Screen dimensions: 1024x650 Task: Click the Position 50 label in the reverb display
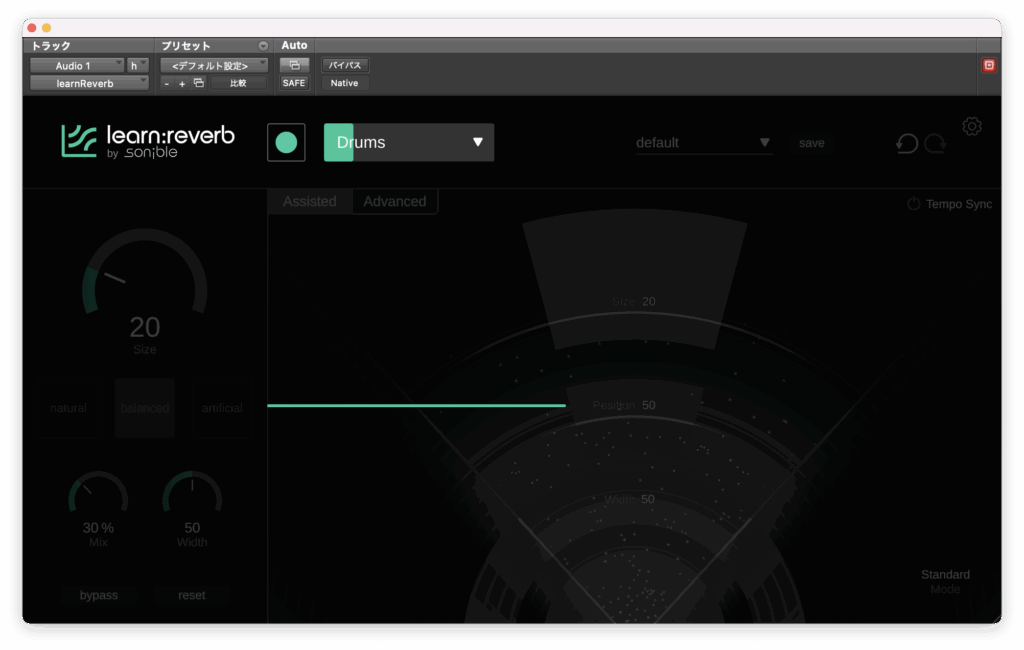pos(624,405)
